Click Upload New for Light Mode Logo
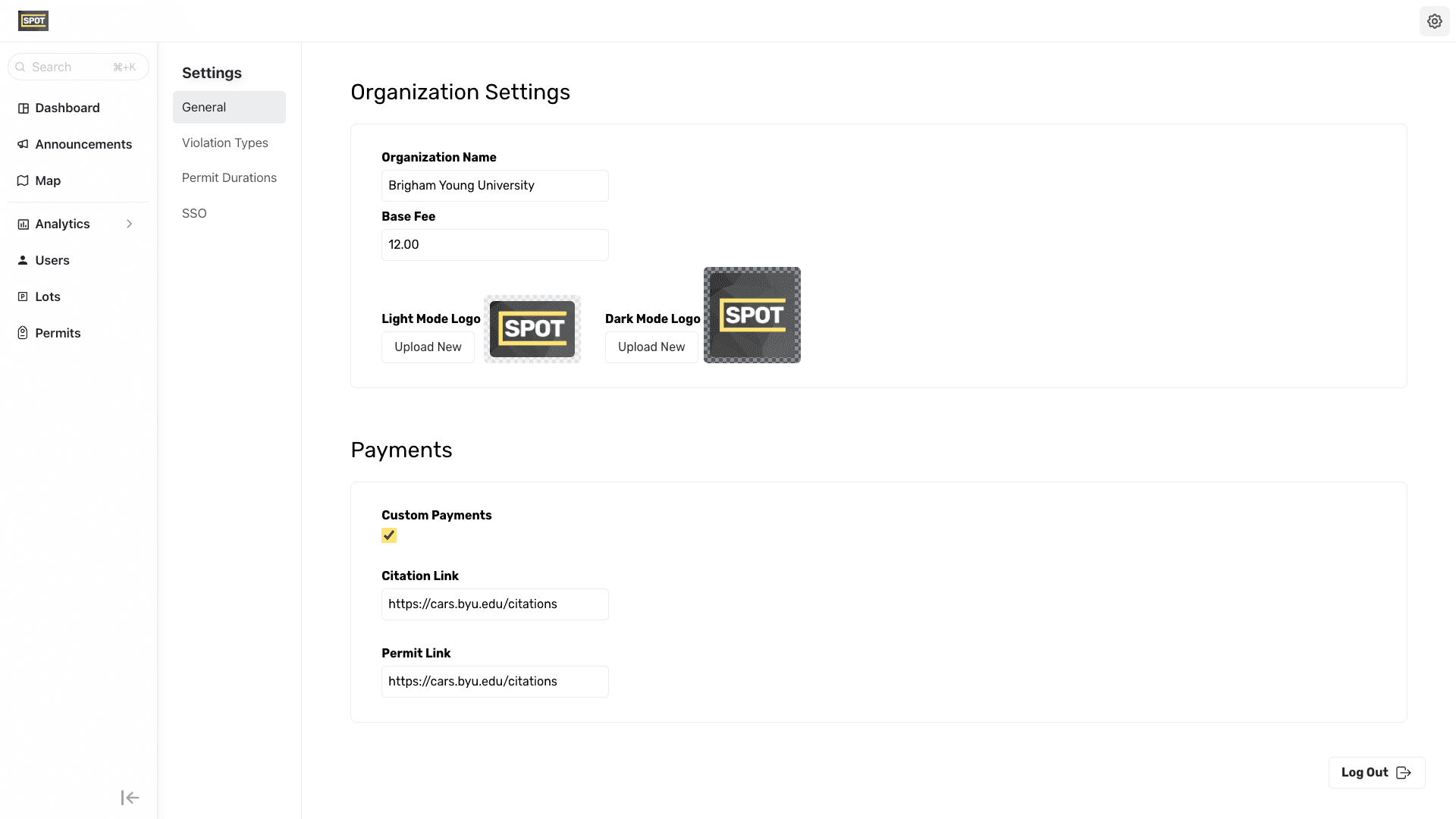 [428, 347]
